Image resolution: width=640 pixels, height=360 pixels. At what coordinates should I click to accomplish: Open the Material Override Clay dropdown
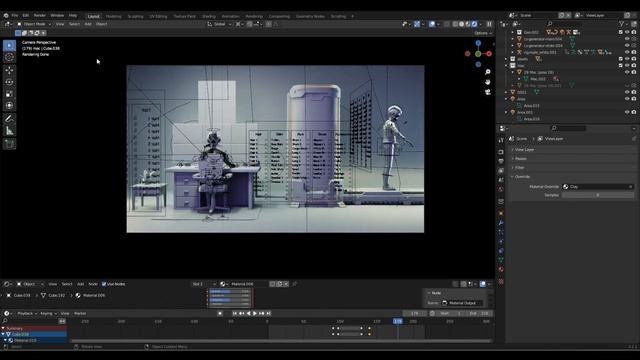coord(598,187)
